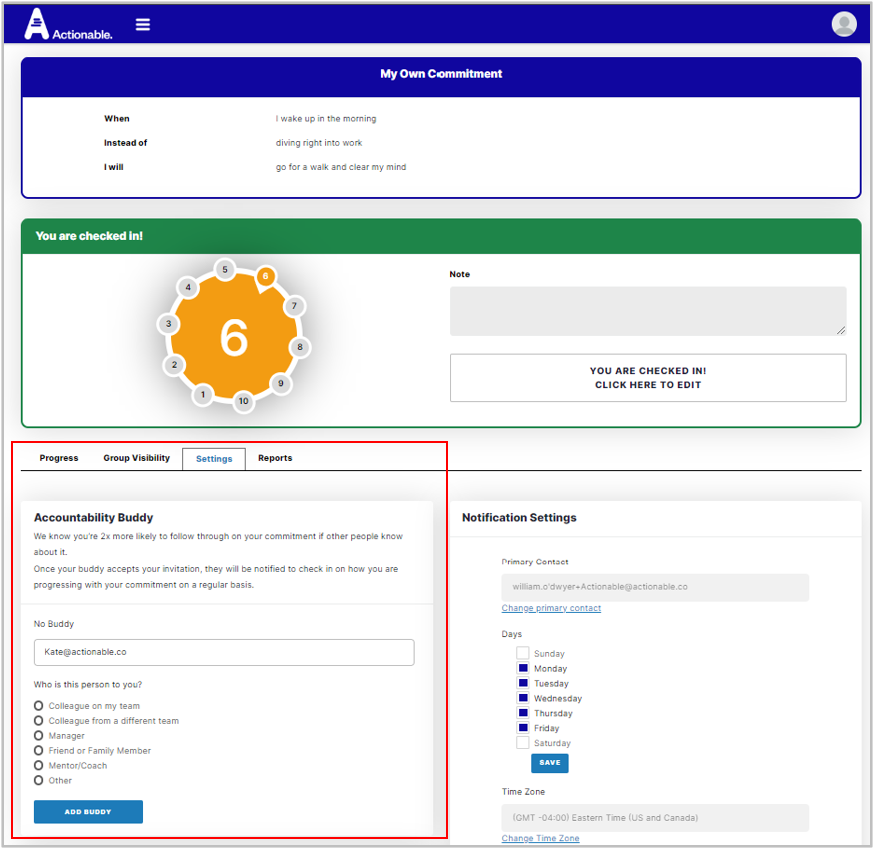Choose the Mentor/Coach radio option
The image size is (873, 848).
(x=39, y=766)
